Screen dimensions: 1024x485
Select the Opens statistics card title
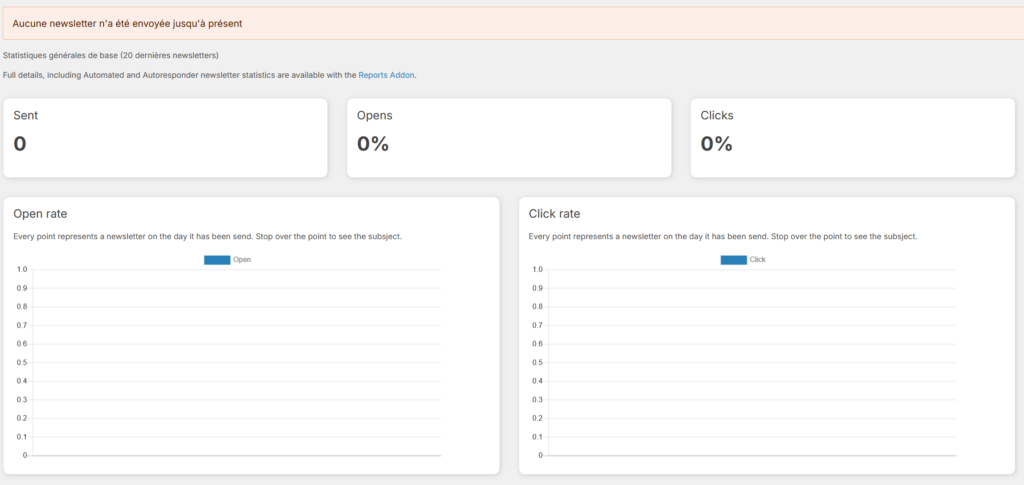tap(374, 116)
